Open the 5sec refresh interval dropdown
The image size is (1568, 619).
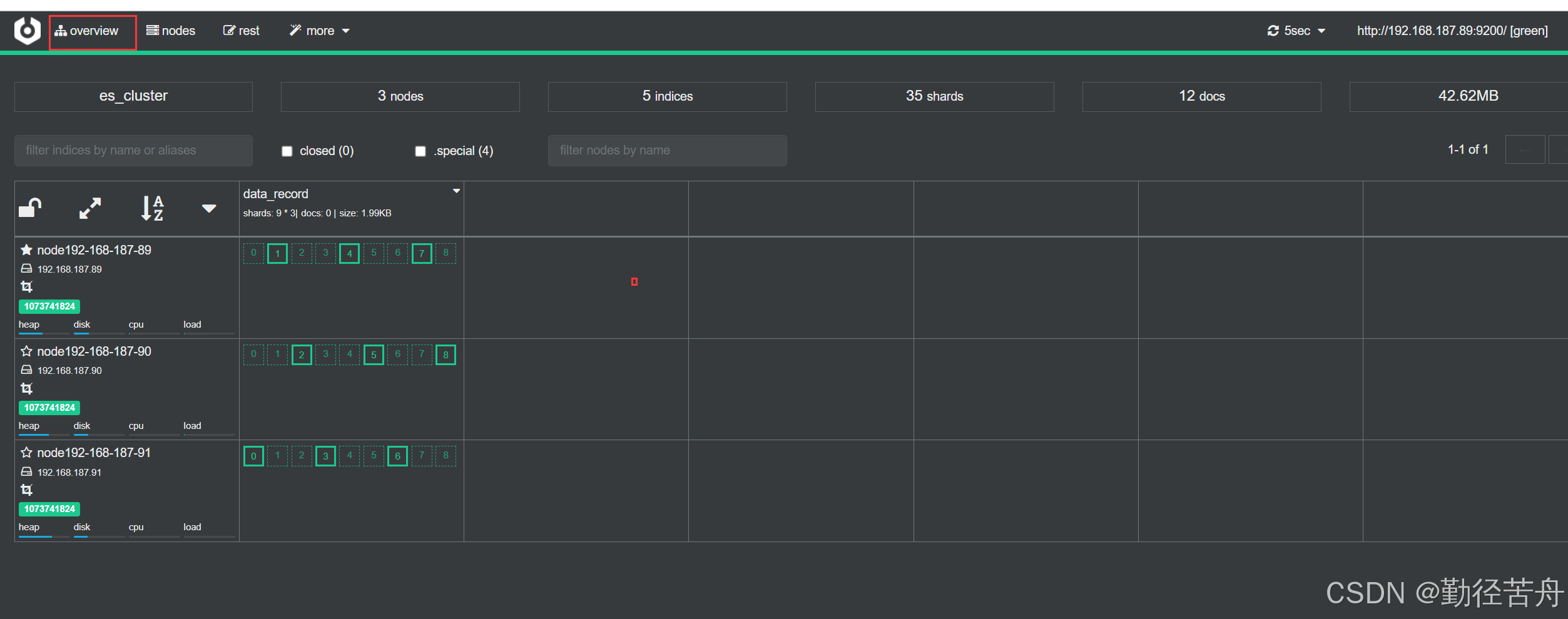[x=1296, y=31]
